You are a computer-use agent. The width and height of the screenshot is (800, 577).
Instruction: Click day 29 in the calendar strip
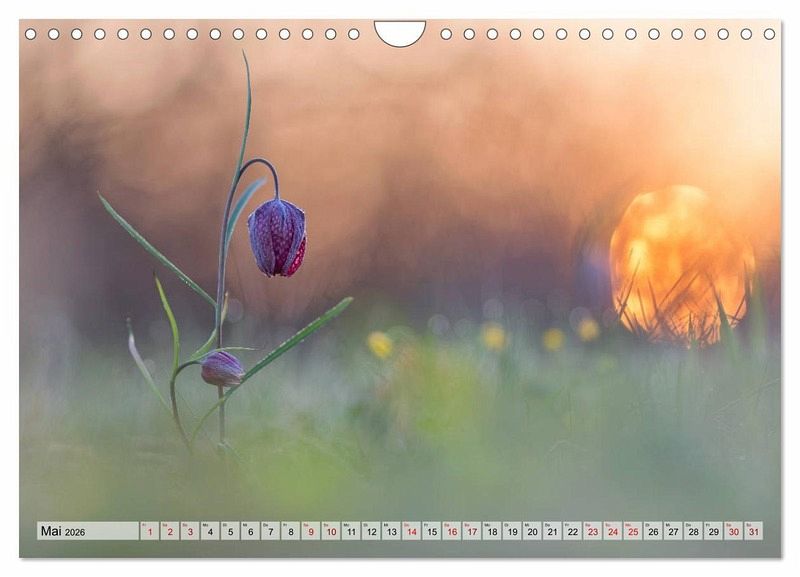pyautogui.click(x=714, y=531)
